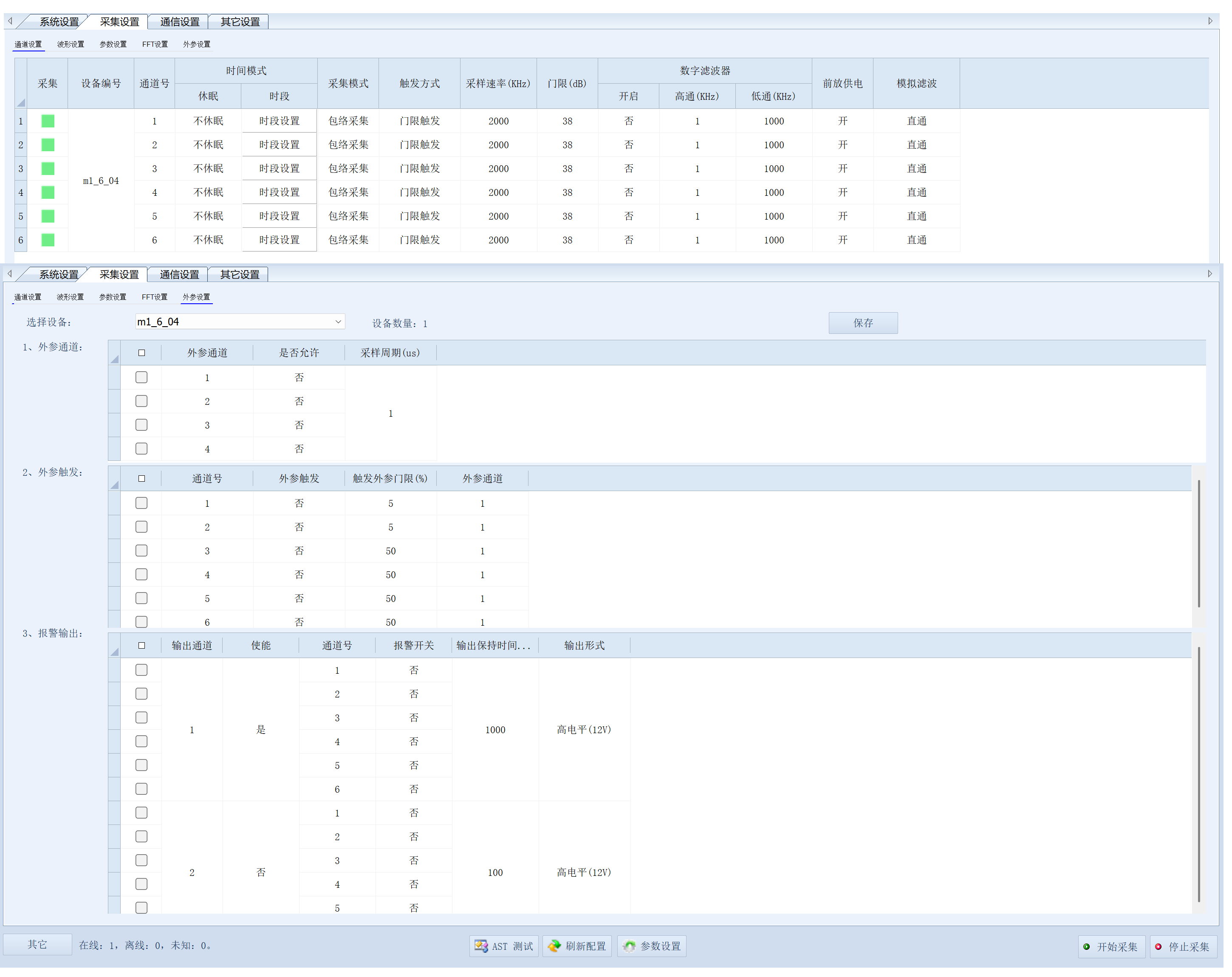Click select-all corner triangle in channel table

[21, 103]
